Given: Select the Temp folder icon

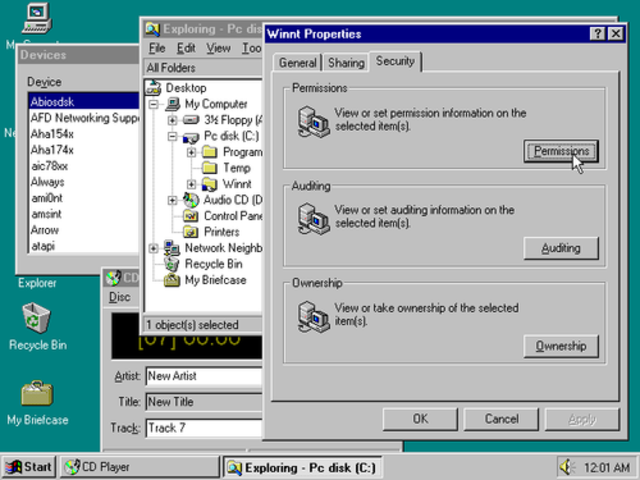Looking at the screenshot, I should point(210,168).
